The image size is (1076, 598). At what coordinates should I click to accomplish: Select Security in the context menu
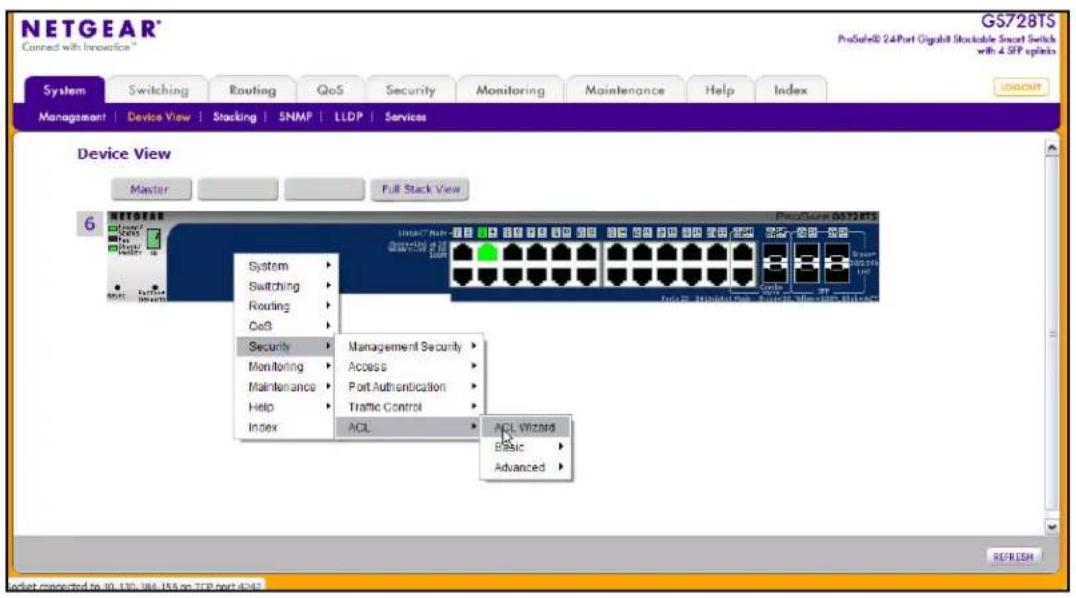pyautogui.click(x=285, y=346)
